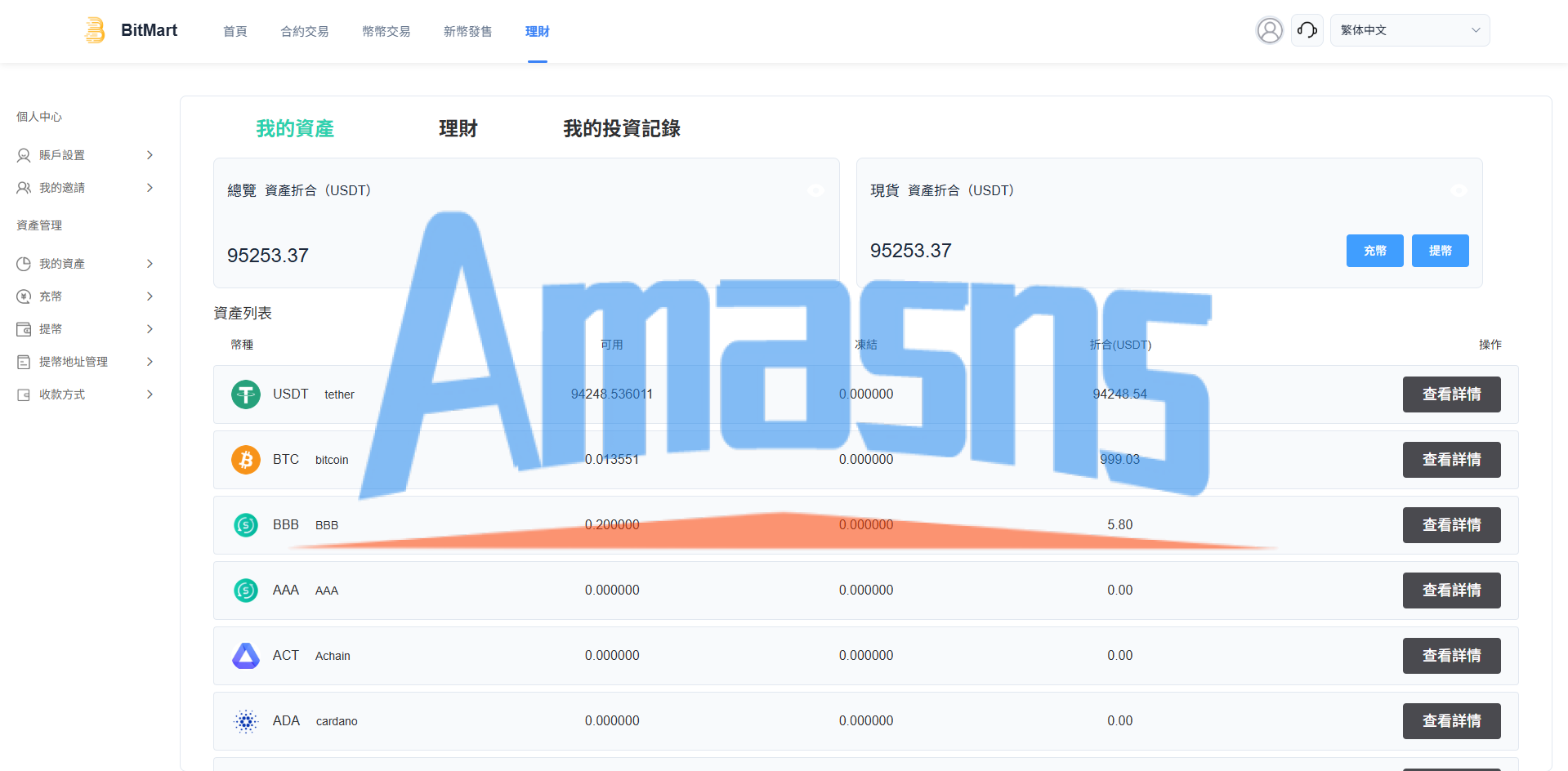The height and width of the screenshot is (771, 1568).
Task: Click the deposit coin icon in sidebar
Action: pos(24,296)
